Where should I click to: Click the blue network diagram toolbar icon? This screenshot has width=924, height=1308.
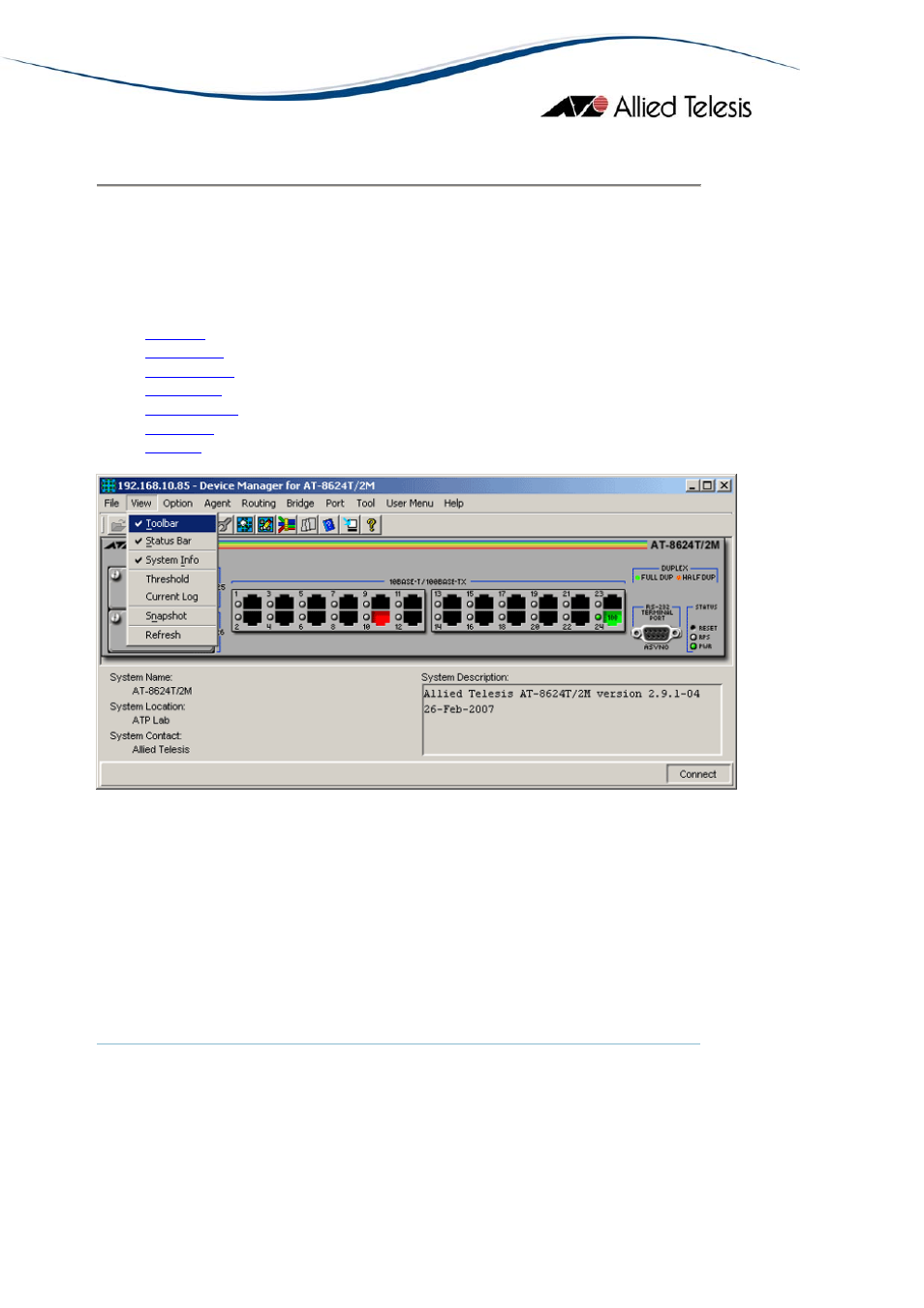[x=244, y=524]
